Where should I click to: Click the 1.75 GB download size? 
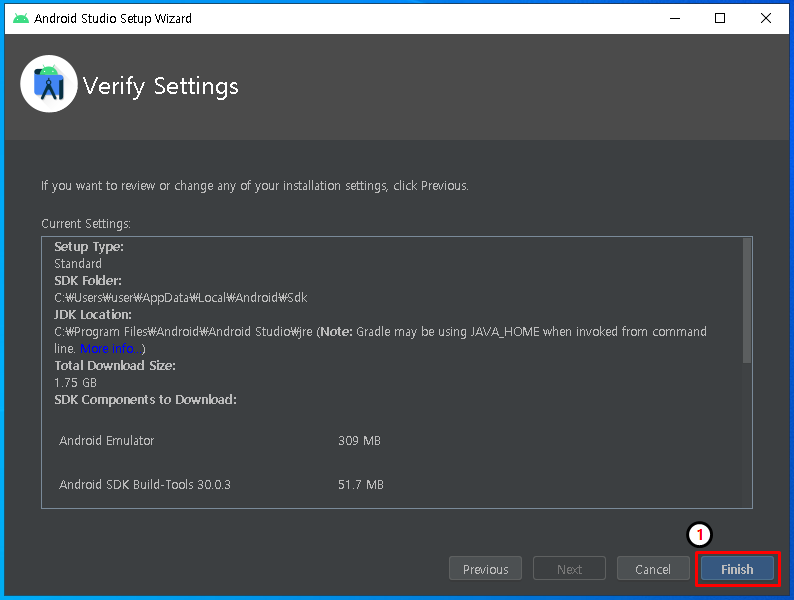point(75,382)
